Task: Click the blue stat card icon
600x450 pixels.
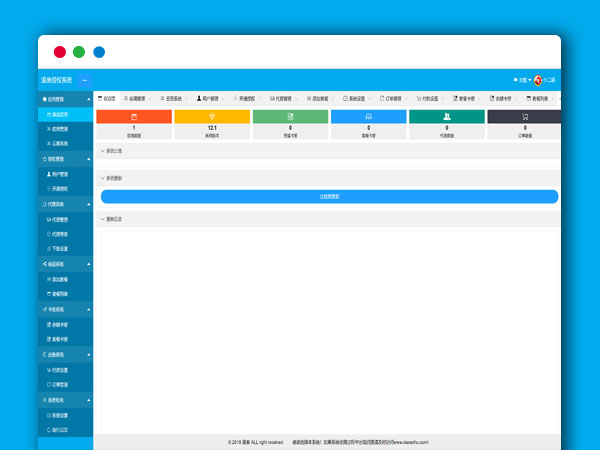Action: [x=368, y=117]
